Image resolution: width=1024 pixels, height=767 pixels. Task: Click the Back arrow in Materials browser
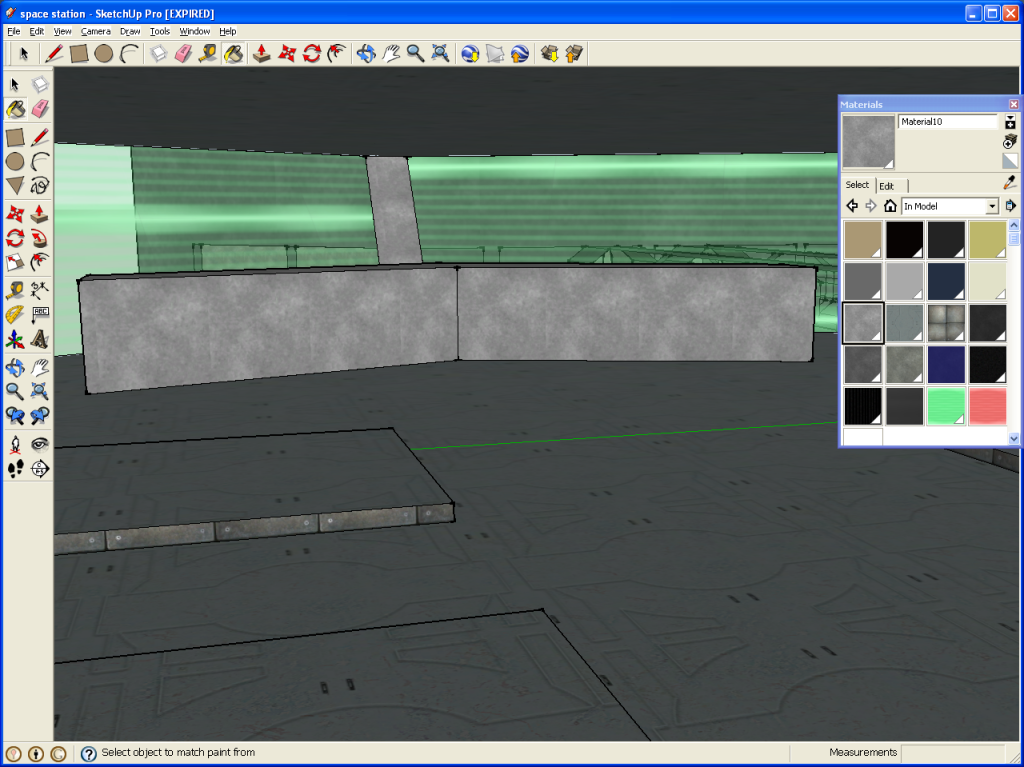click(852, 206)
